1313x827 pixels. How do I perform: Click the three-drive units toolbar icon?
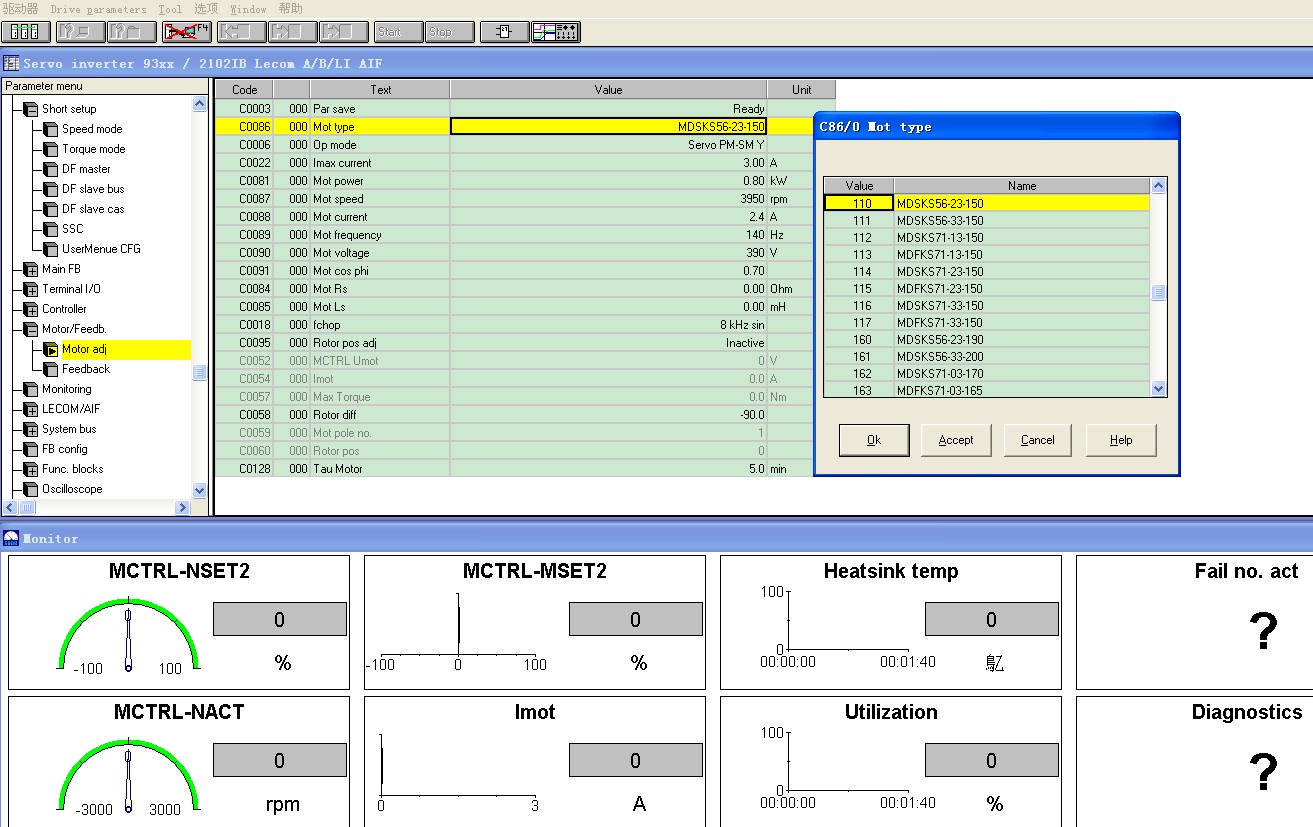point(26,32)
